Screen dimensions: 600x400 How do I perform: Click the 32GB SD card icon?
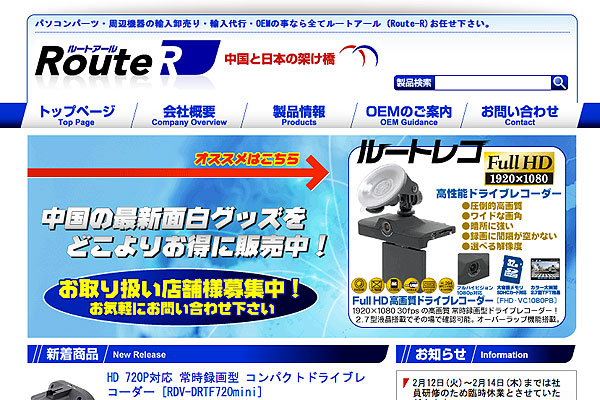512,269
